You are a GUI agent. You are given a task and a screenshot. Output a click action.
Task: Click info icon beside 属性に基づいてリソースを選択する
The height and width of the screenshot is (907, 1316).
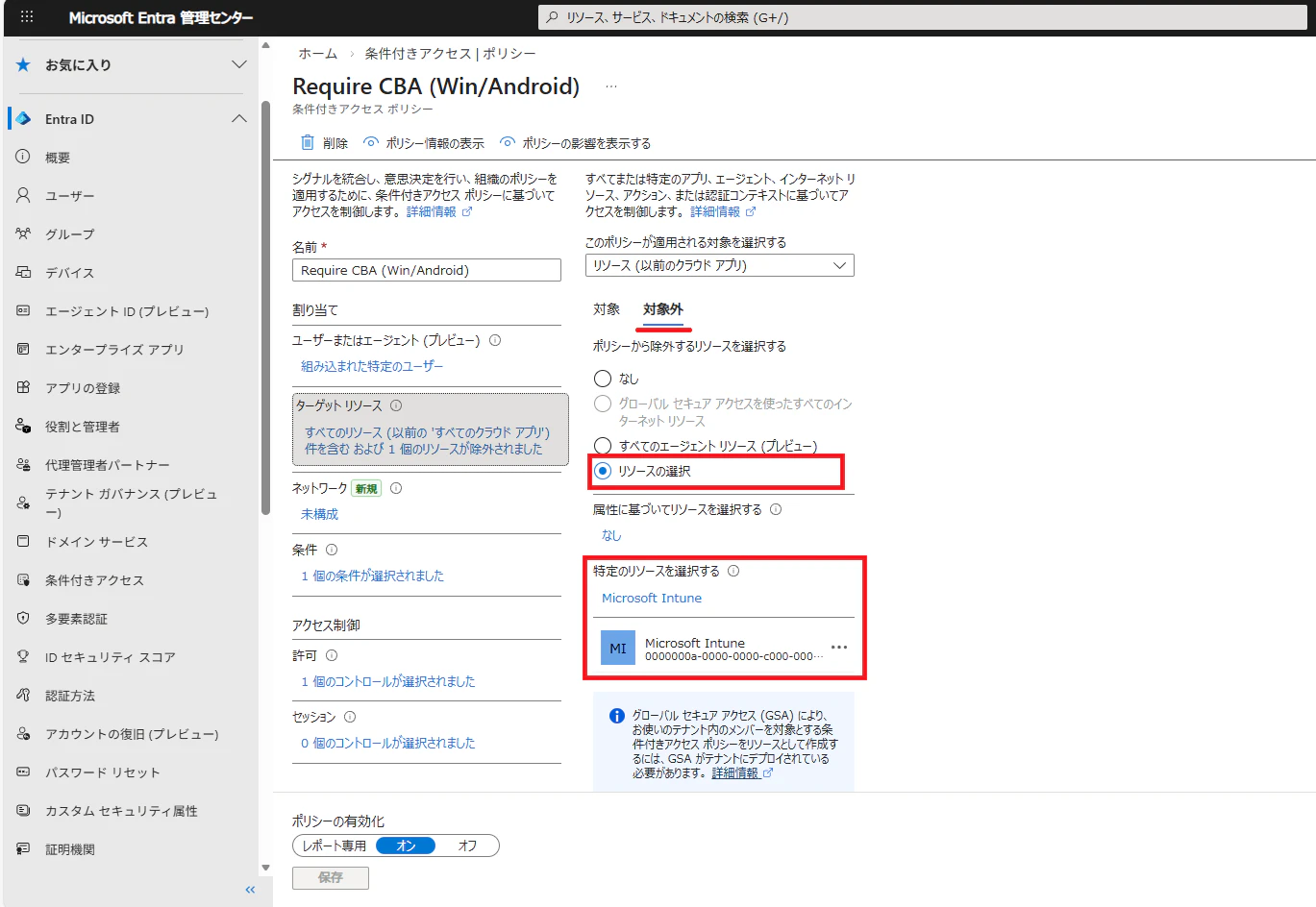click(776, 509)
